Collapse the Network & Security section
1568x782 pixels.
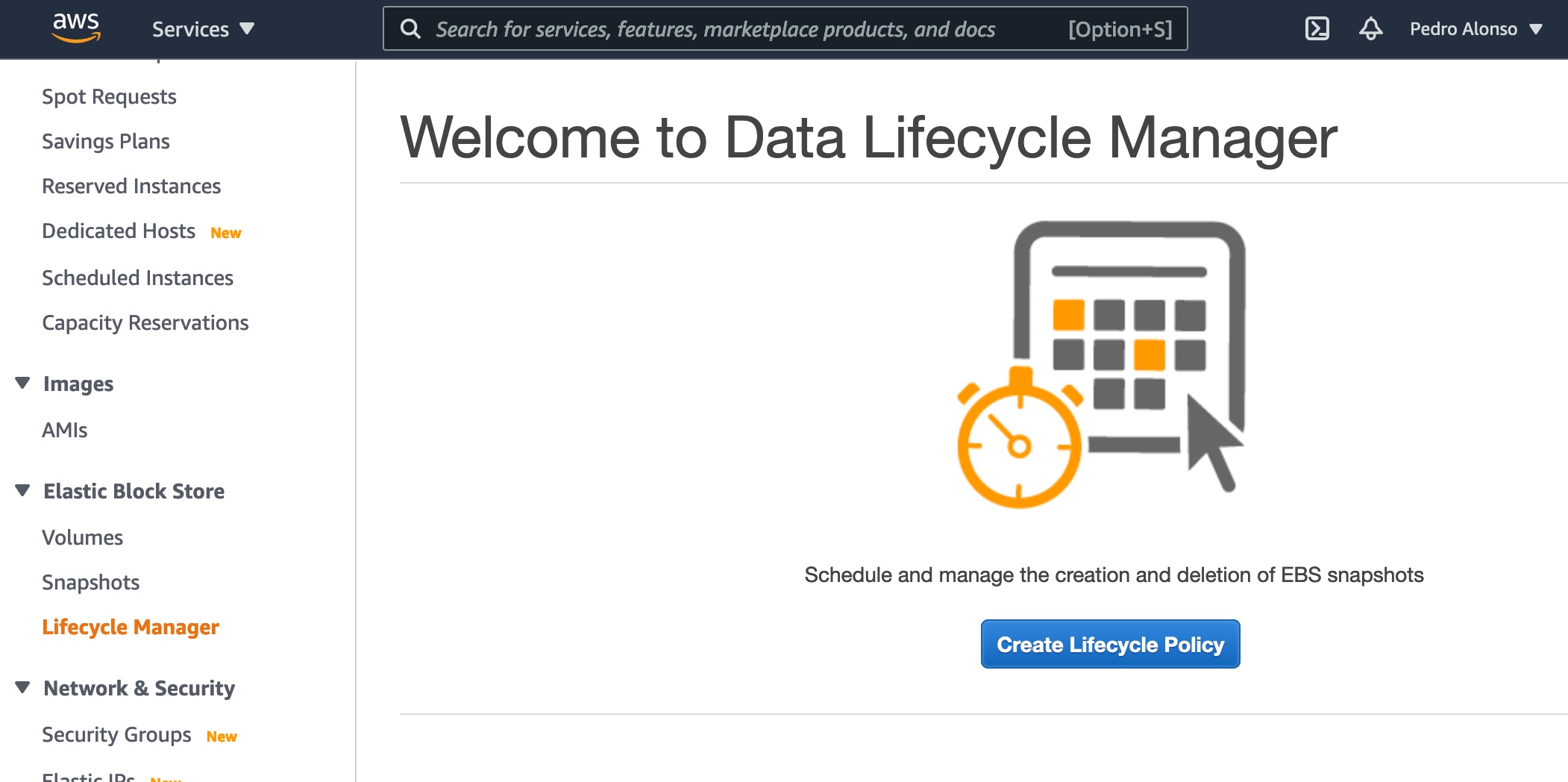23,688
